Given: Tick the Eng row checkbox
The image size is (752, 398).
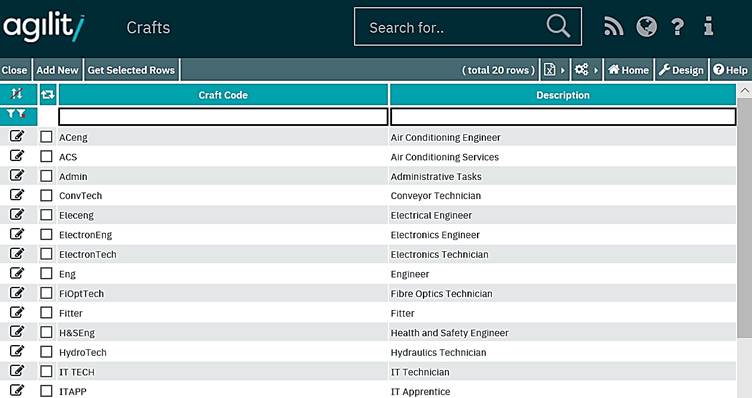Looking at the screenshot, I should click(47, 273).
